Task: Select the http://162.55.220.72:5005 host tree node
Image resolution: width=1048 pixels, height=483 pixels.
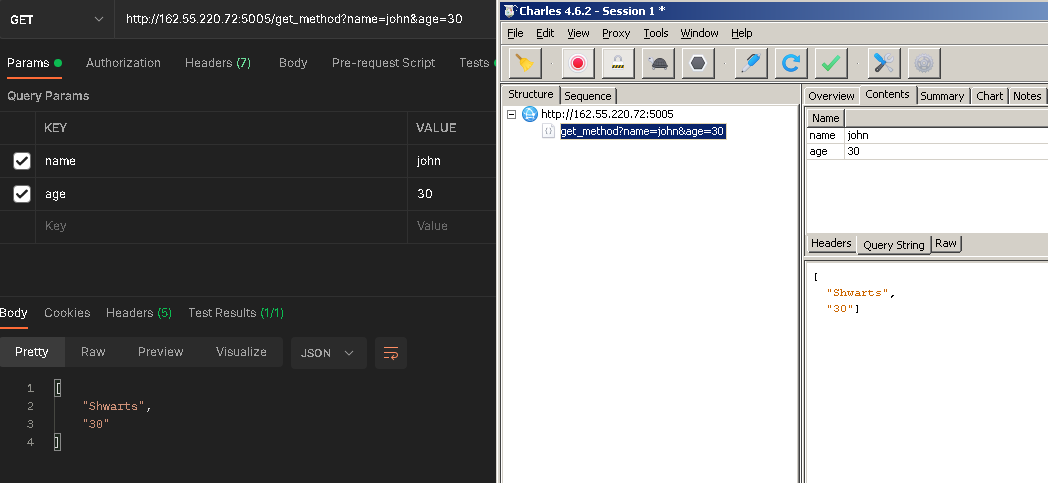Action: (x=607, y=114)
